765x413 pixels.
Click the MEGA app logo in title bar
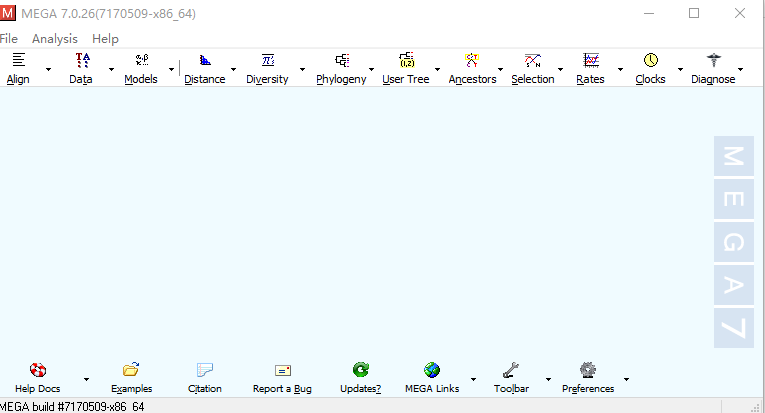pos(8,13)
